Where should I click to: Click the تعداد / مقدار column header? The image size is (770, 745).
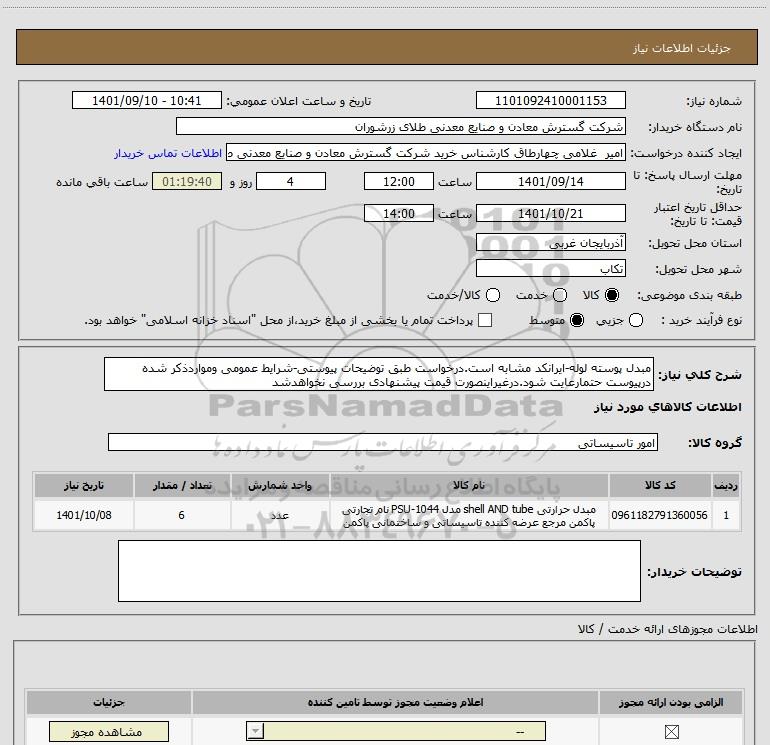click(x=182, y=485)
